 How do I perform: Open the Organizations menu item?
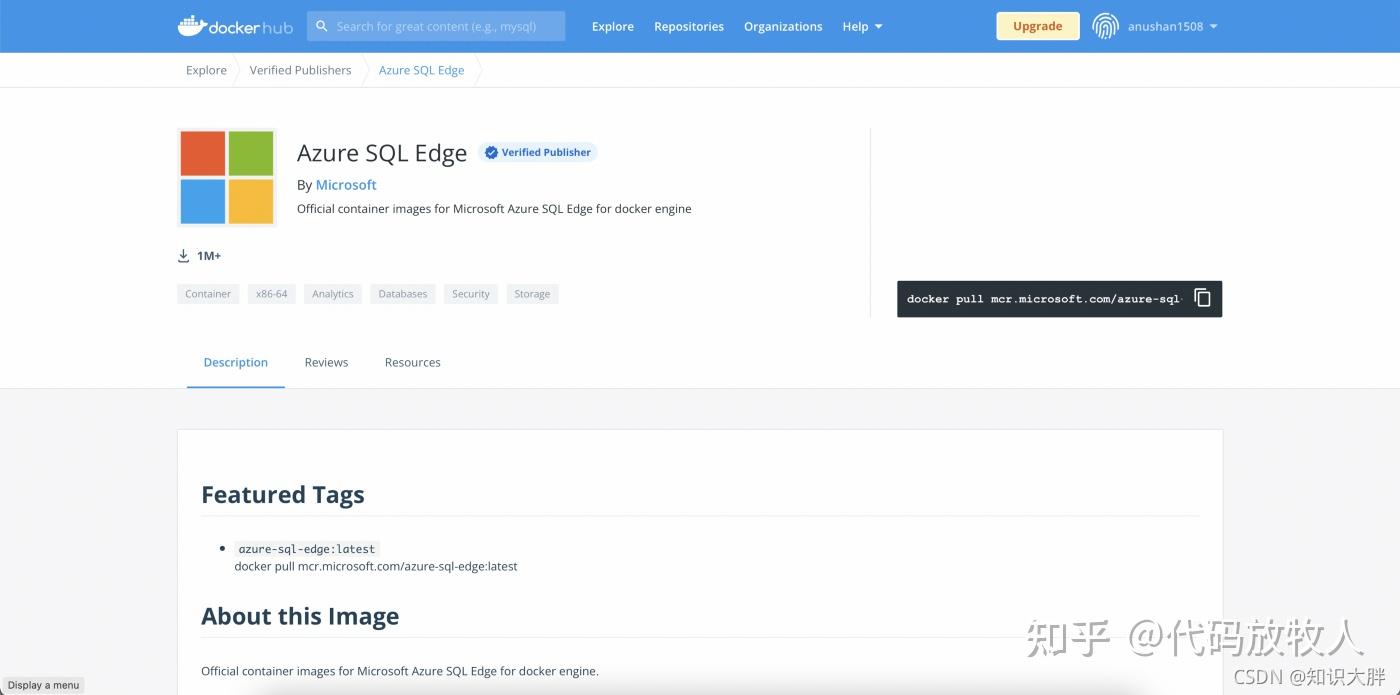783,26
